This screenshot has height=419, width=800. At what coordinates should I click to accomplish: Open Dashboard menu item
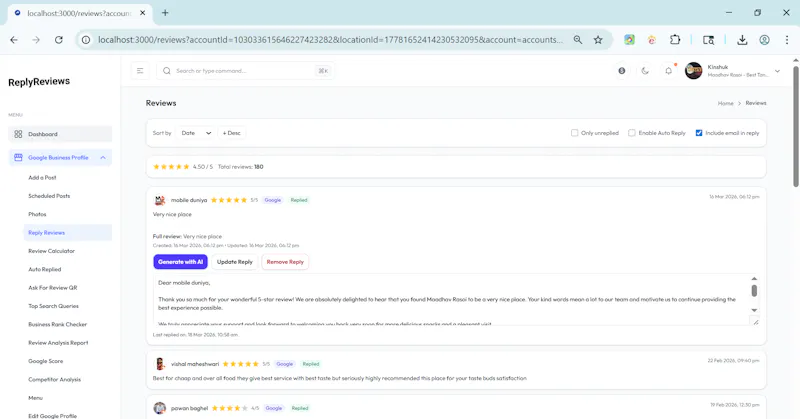pyautogui.click(x=60, y=134)
